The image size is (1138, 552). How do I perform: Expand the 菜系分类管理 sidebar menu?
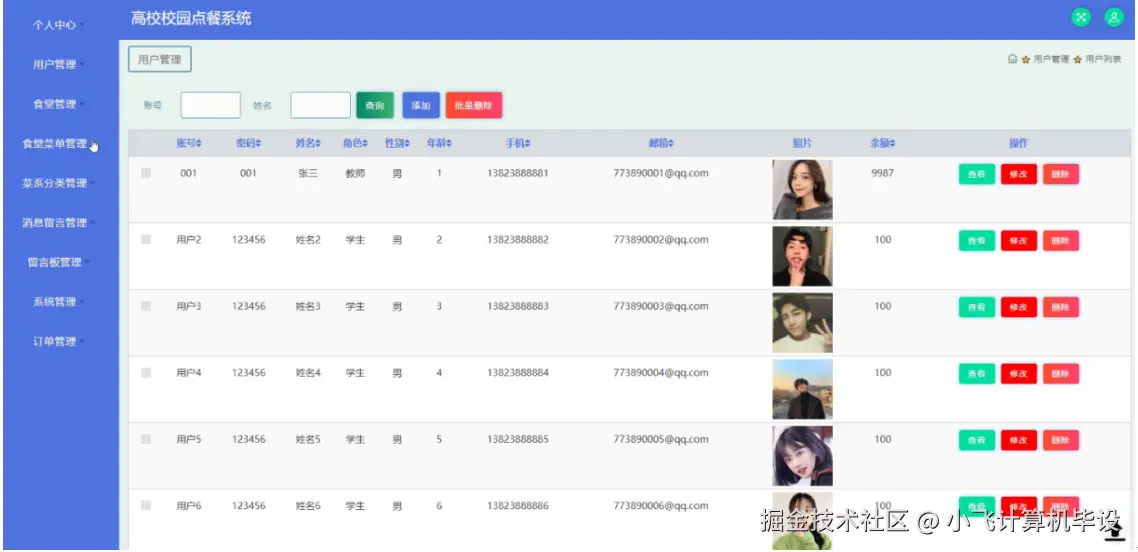pyautogui.click(x=59, y=183)
